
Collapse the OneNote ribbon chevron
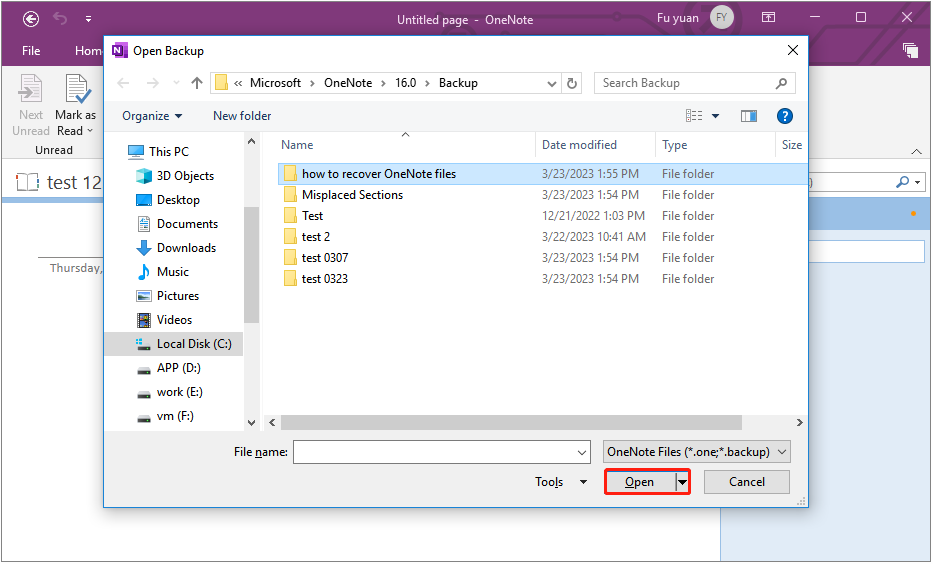click(x=916, y=152)
